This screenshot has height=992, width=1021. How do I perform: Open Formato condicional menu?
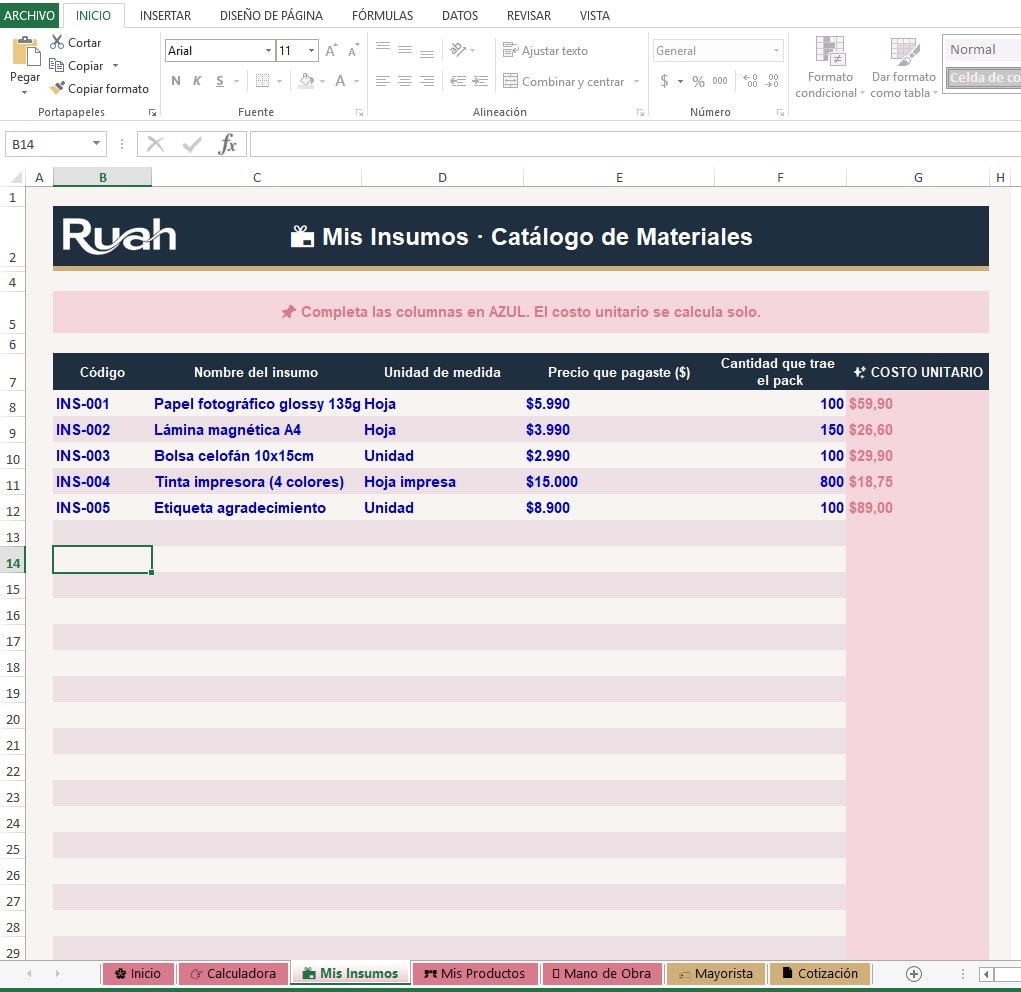coord(830,68)
